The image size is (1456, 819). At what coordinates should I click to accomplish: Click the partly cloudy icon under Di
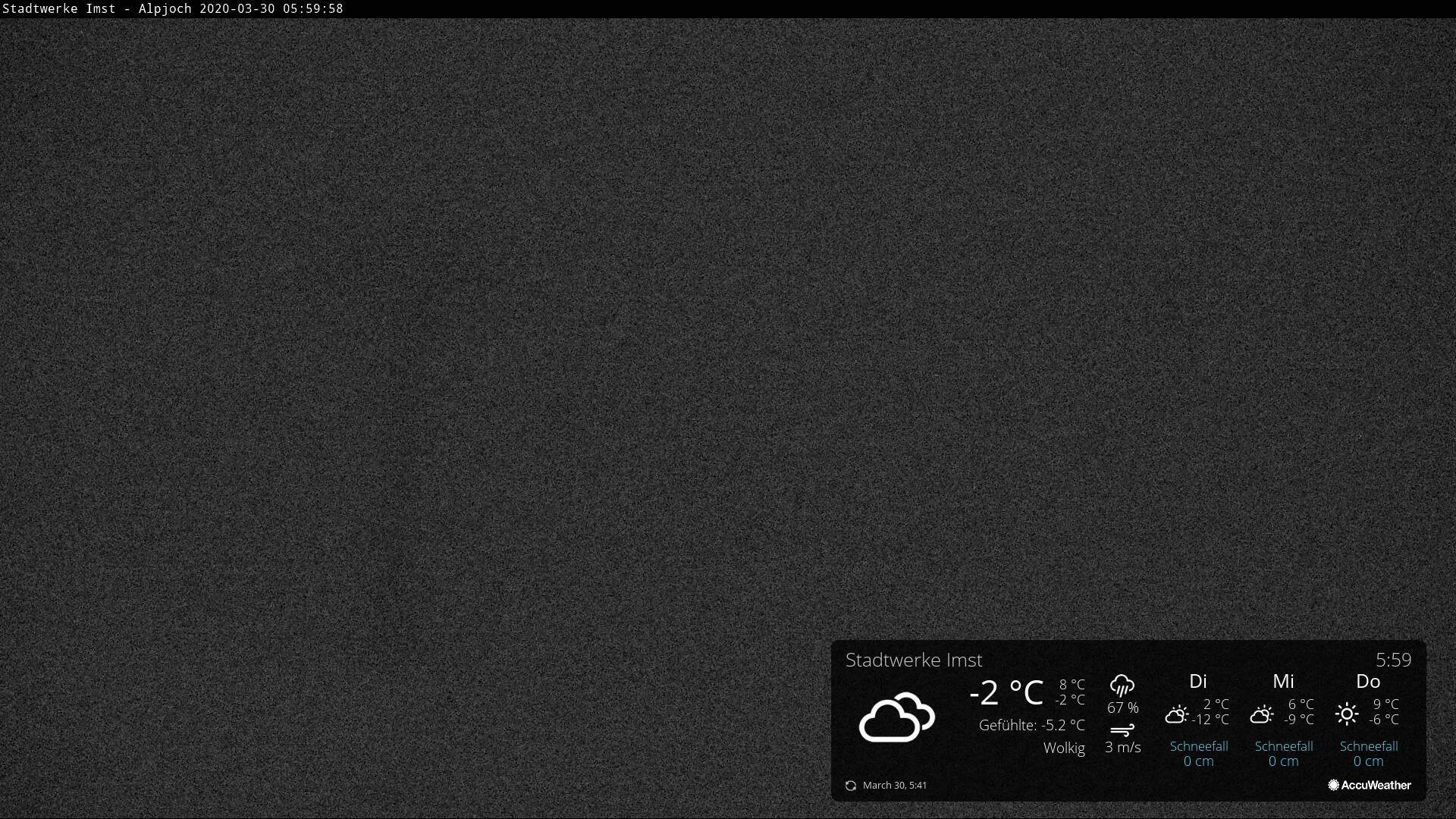coord(1177,714)
